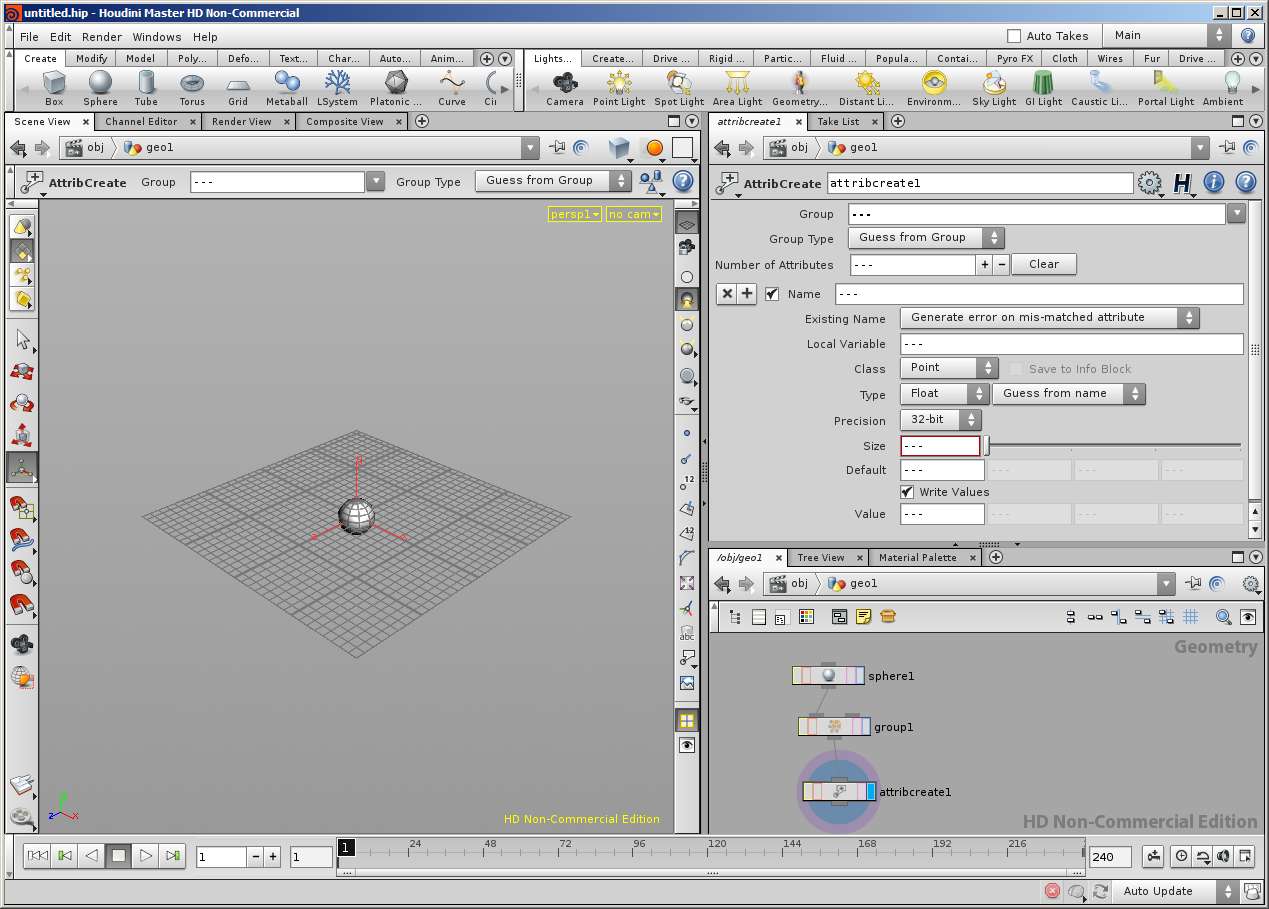
Task: Enable the Auto Takes checkbox
Action: [1014, 36]
